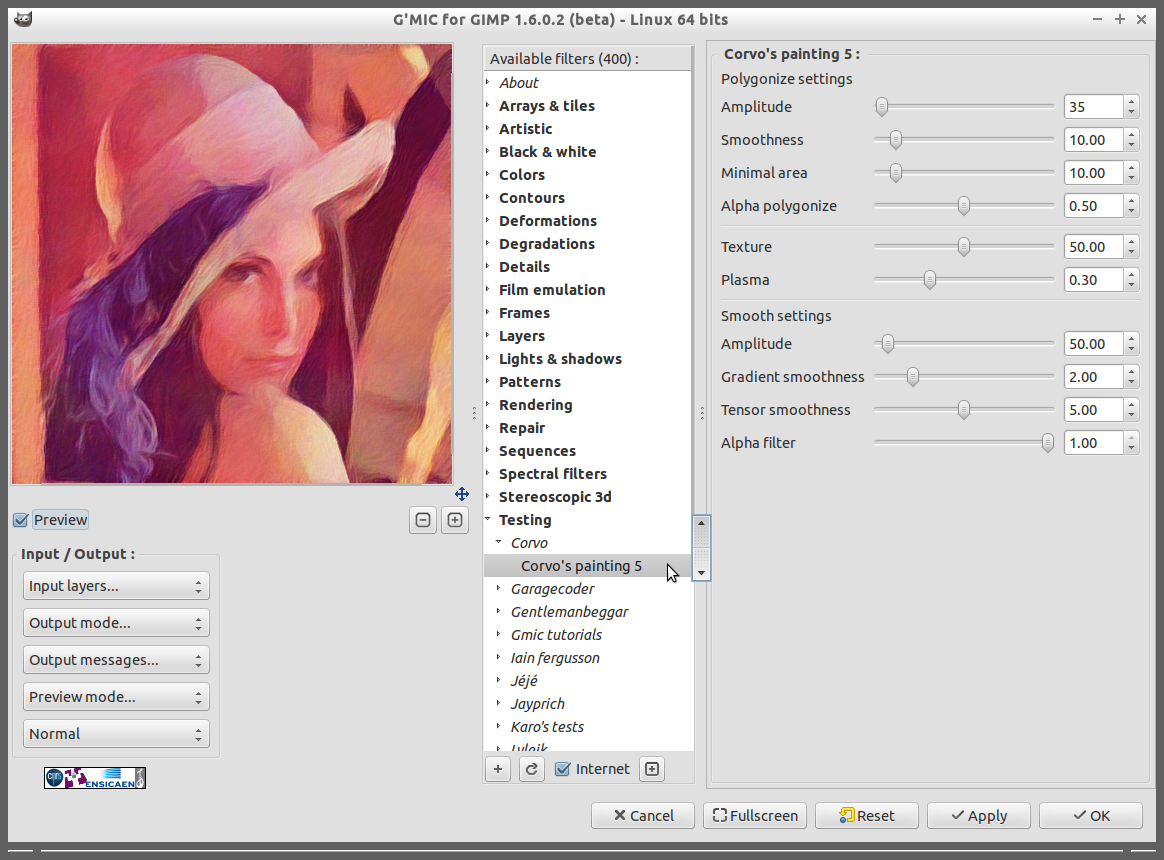The height and width of the screenshot is (860, 1164).
Task: Toggle the Internet updates checkbox
Action: click(563, 769)
